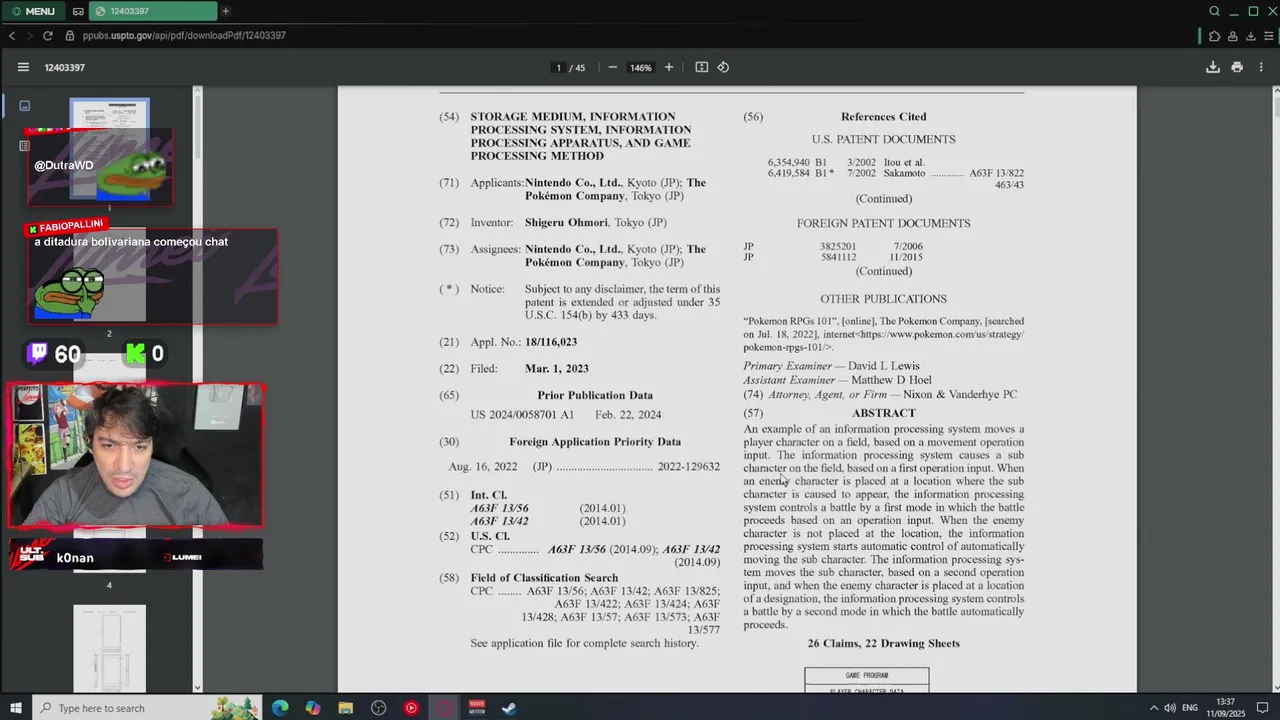The height and width of the screenshot is (720, 1280).
Task: Open browser search magnifier icon
Action: [x=1214, y=11]
